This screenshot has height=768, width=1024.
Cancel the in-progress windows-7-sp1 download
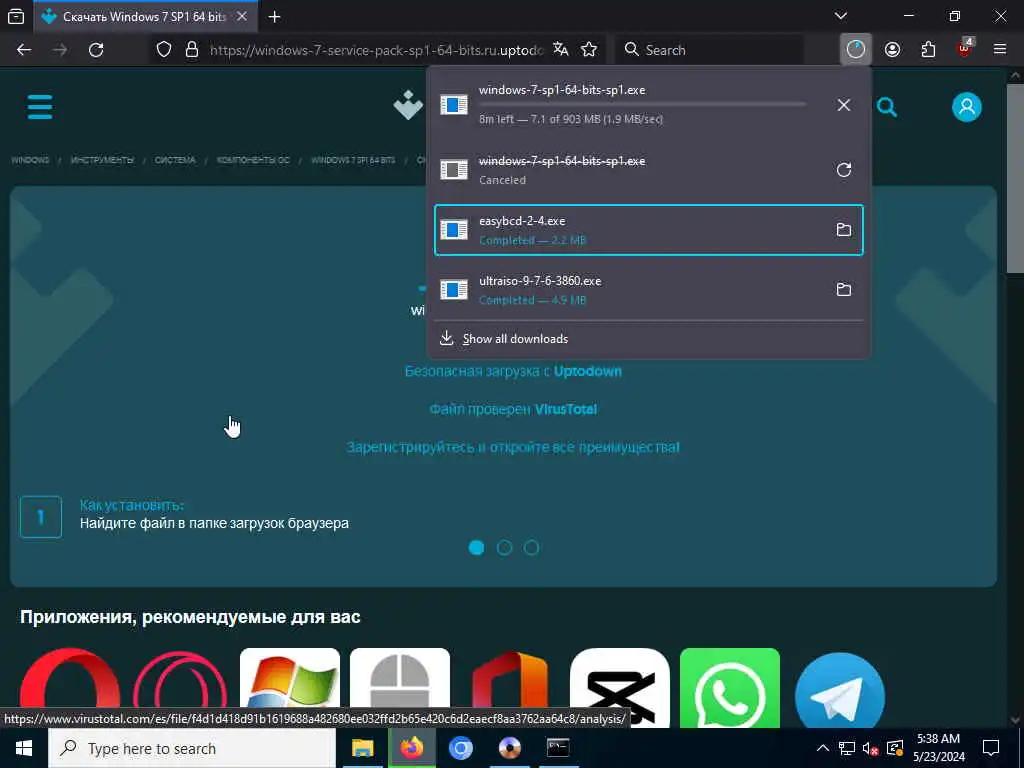point(844,105)
